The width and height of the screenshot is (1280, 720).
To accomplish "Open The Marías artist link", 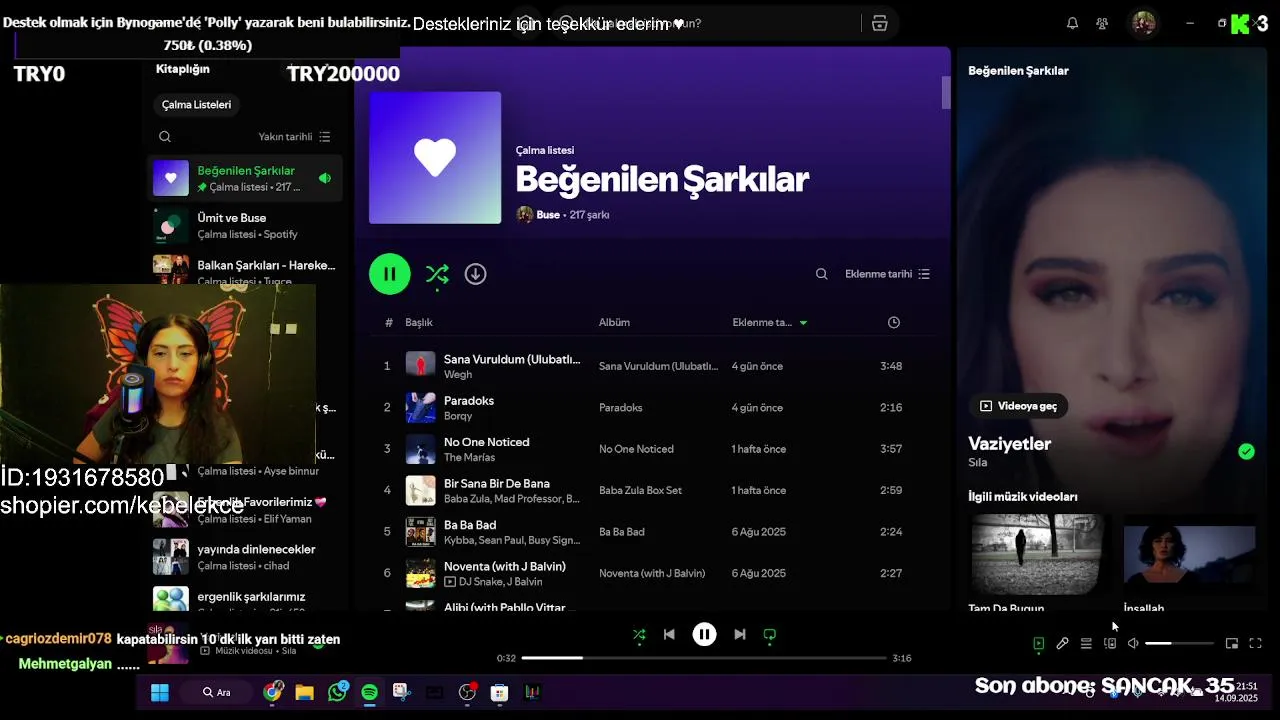I will coord(469,458).
